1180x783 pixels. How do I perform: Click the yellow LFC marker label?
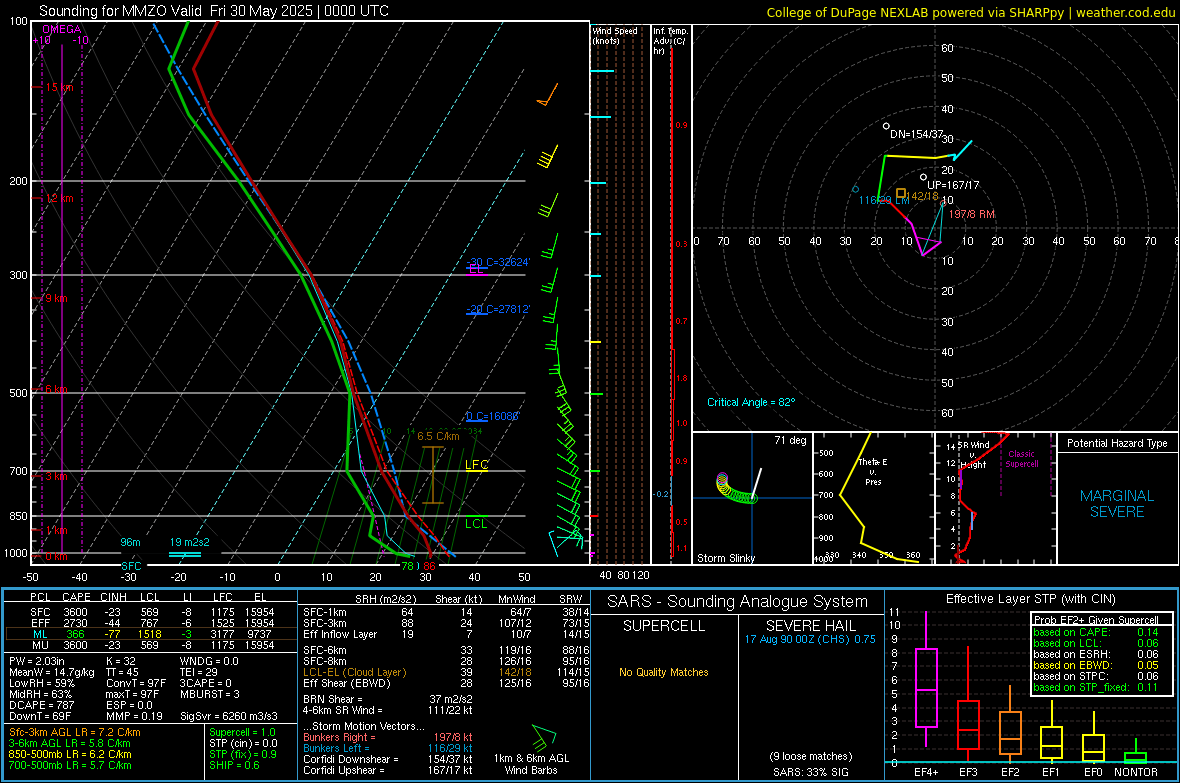tap(476, 465)
